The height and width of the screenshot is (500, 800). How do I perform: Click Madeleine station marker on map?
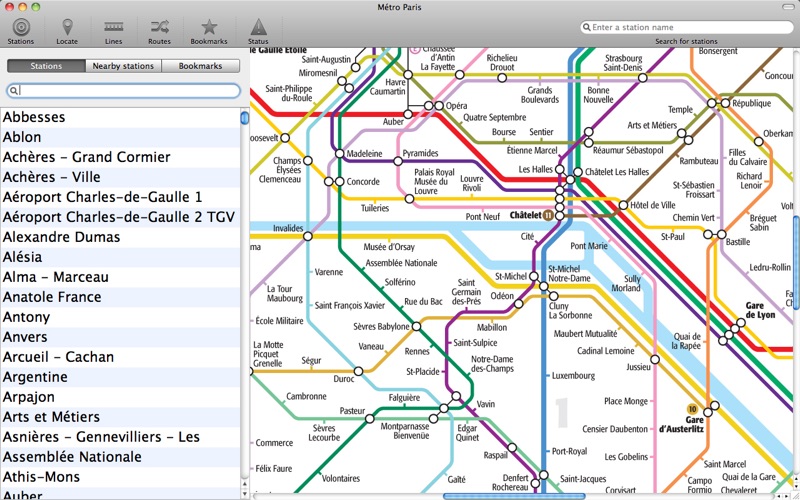[340, 154]
